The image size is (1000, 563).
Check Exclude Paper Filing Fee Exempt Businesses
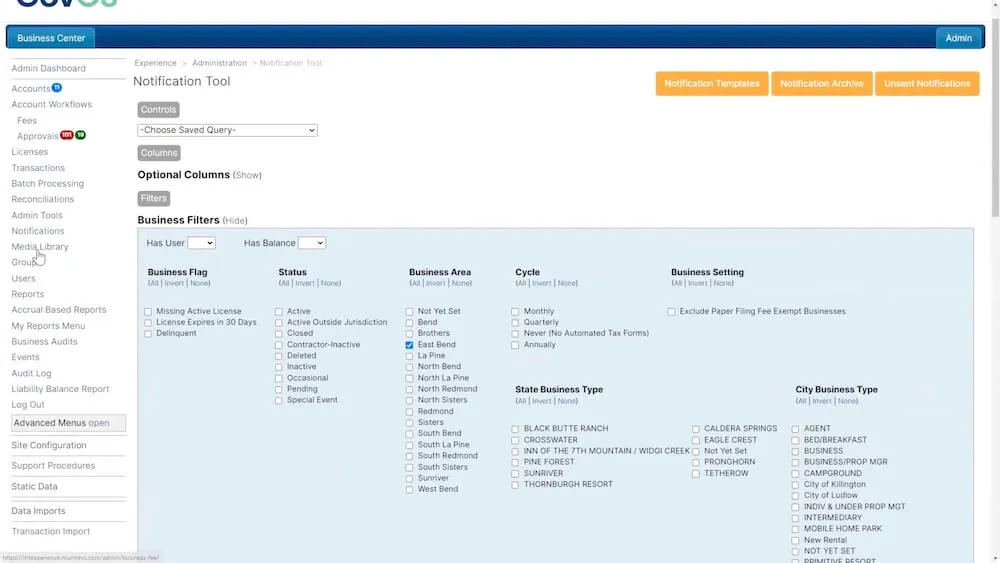point(672,312)
